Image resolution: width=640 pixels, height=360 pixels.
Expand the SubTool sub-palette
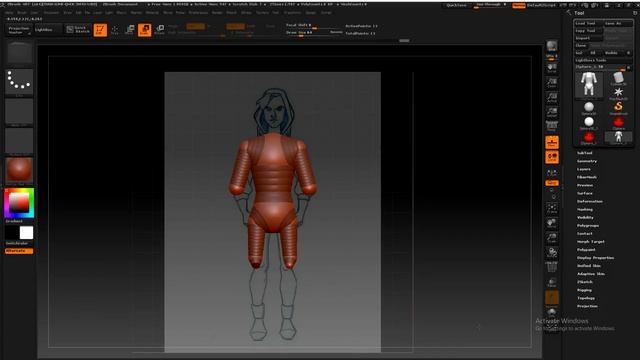pyautogui.click(x=584, y=153)
